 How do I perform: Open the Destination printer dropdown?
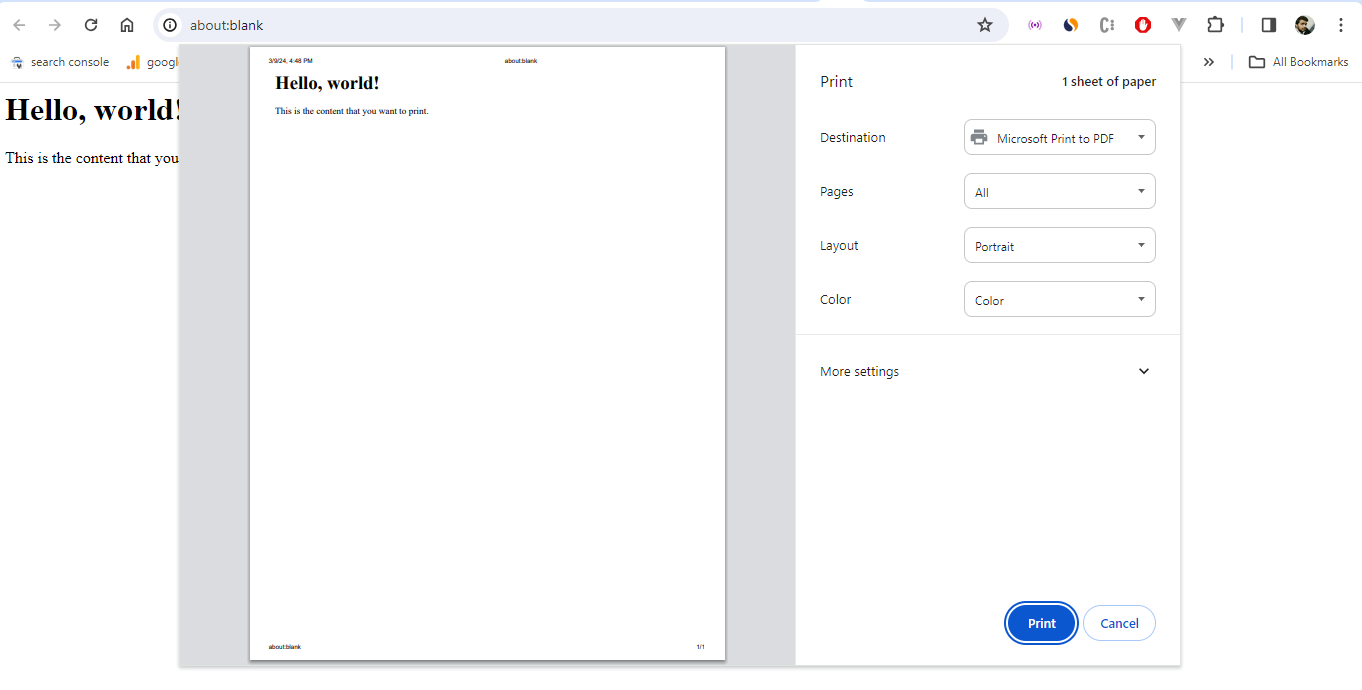click(1059, 138)
